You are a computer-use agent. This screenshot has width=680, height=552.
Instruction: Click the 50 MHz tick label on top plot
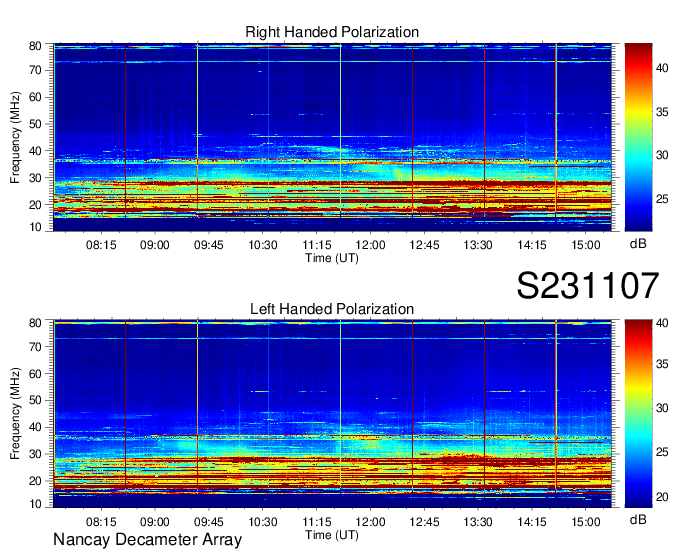35,124
